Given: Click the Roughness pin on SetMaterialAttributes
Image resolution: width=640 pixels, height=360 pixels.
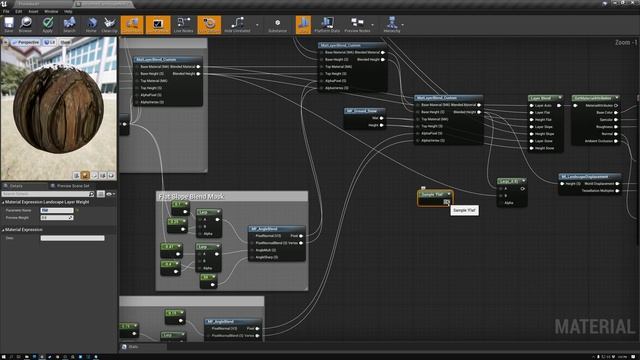Looking at the screenshot, I should 616,127.
